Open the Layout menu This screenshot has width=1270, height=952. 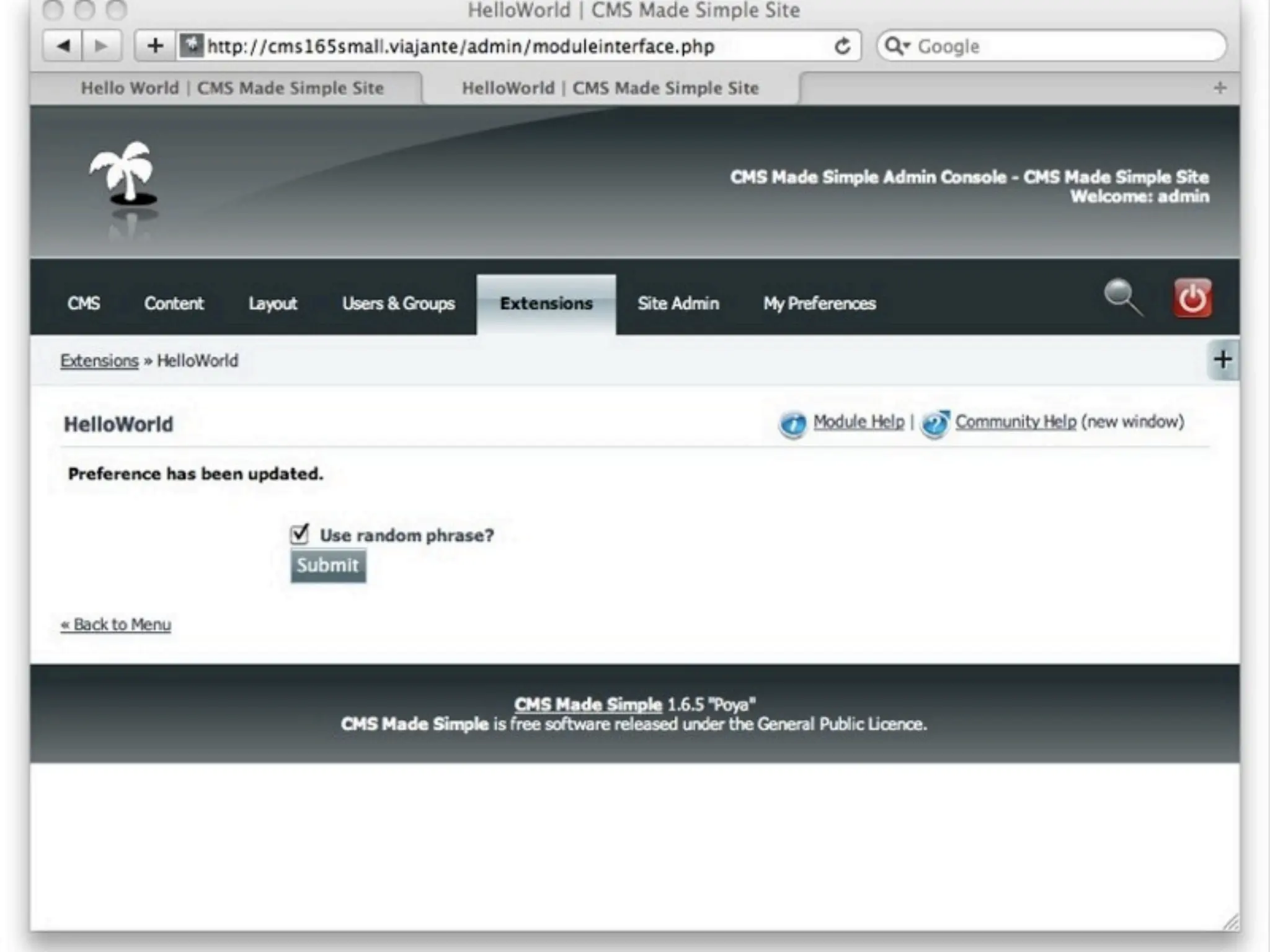click(273, 304)
